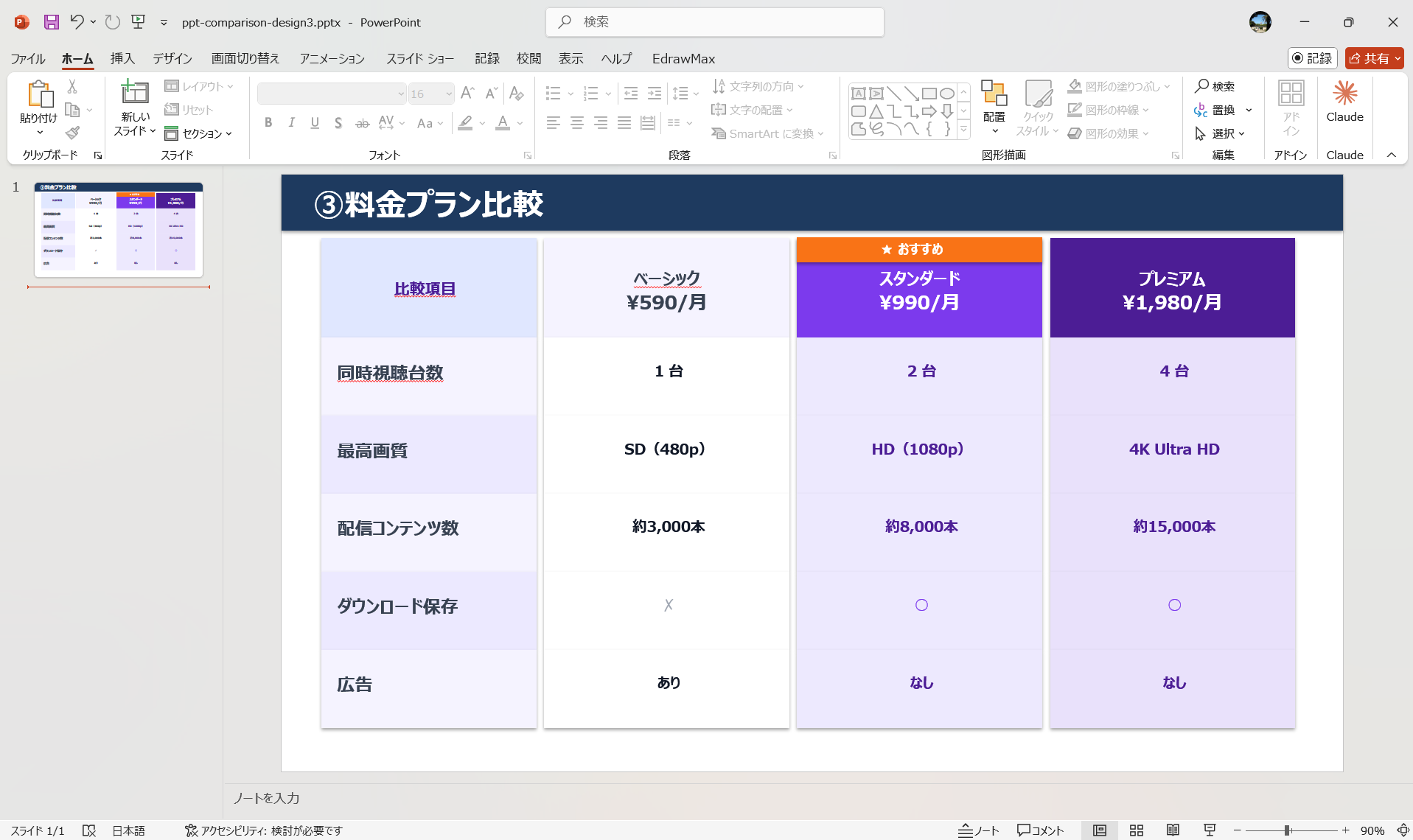The height and width of the screenshot is (840, 1413).
Task: Decrease list indent level icon
Action: tap(631, 94)
